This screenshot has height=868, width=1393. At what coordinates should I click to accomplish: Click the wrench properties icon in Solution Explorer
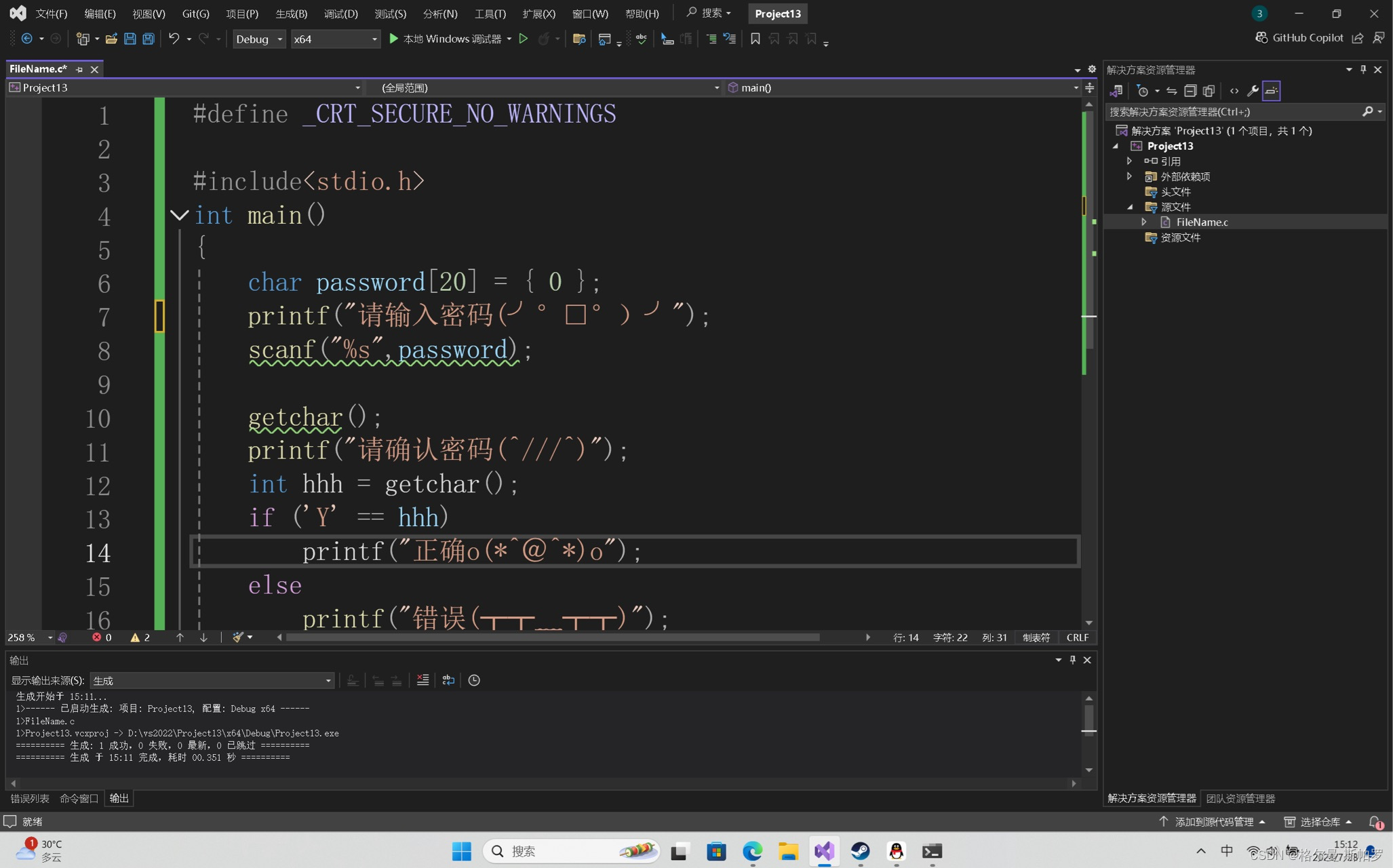click(x=1253, y=91)
